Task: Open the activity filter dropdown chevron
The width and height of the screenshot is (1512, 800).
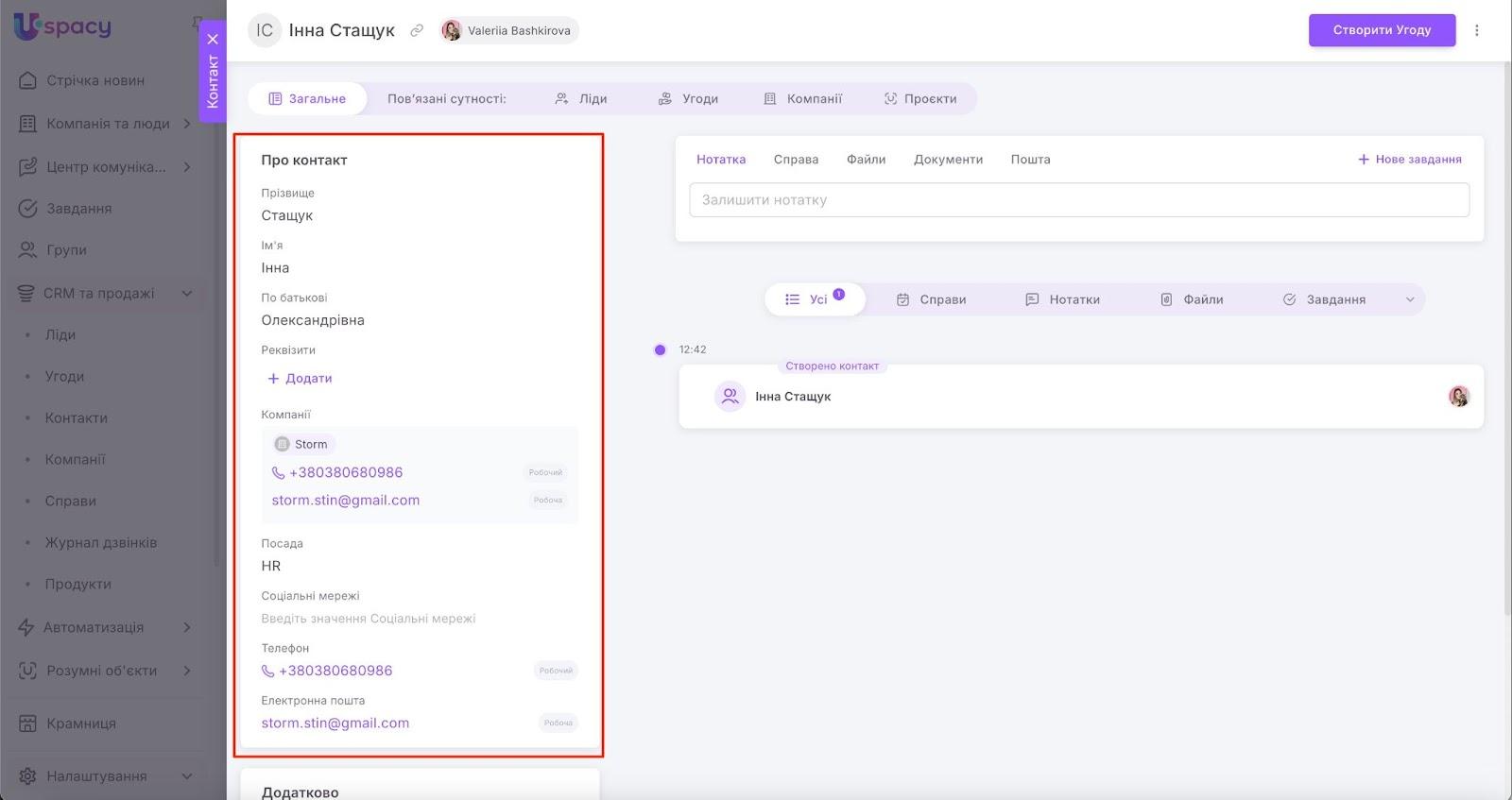Action: tap(1409, 299)
